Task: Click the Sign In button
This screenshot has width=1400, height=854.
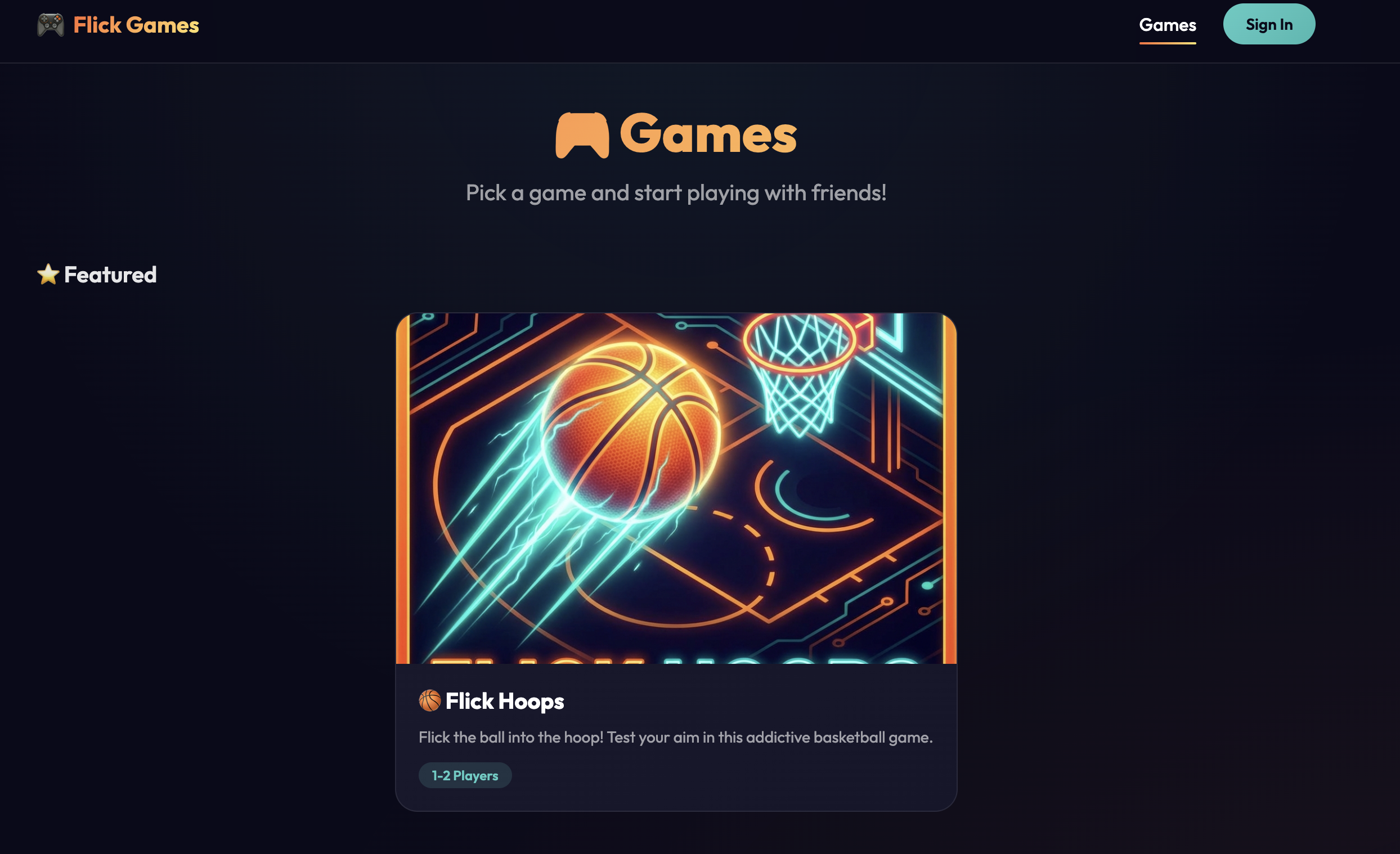Action: [1269, 24]
